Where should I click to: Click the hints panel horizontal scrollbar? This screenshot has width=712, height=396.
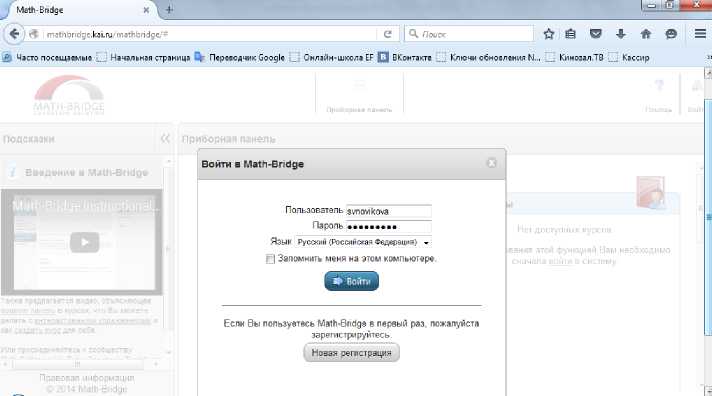coord(79,364)
